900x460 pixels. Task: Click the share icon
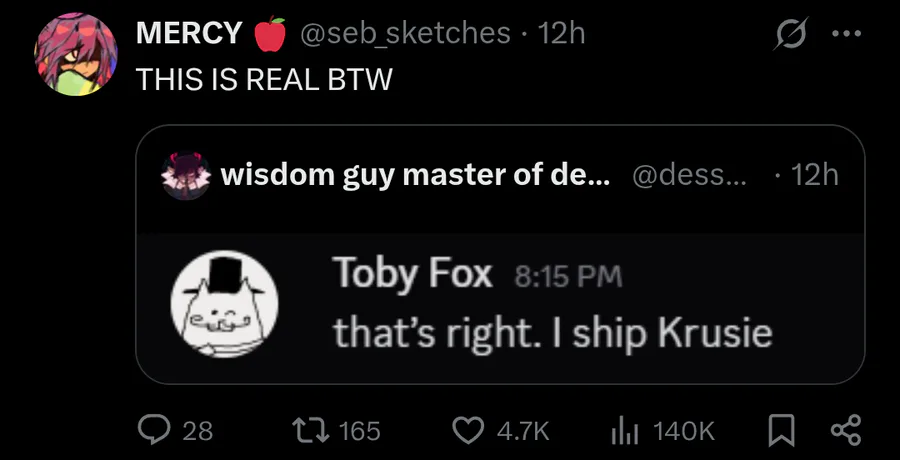point(845,430)
